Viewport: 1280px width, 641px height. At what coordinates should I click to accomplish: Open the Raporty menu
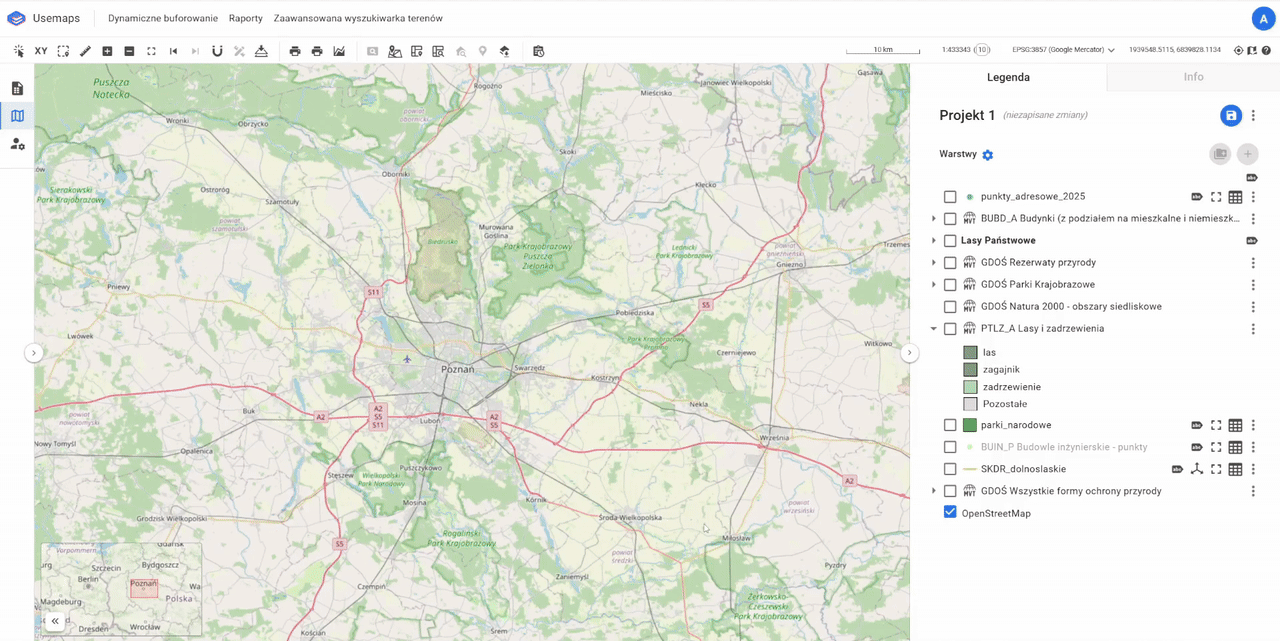click(x=245, y=18)
